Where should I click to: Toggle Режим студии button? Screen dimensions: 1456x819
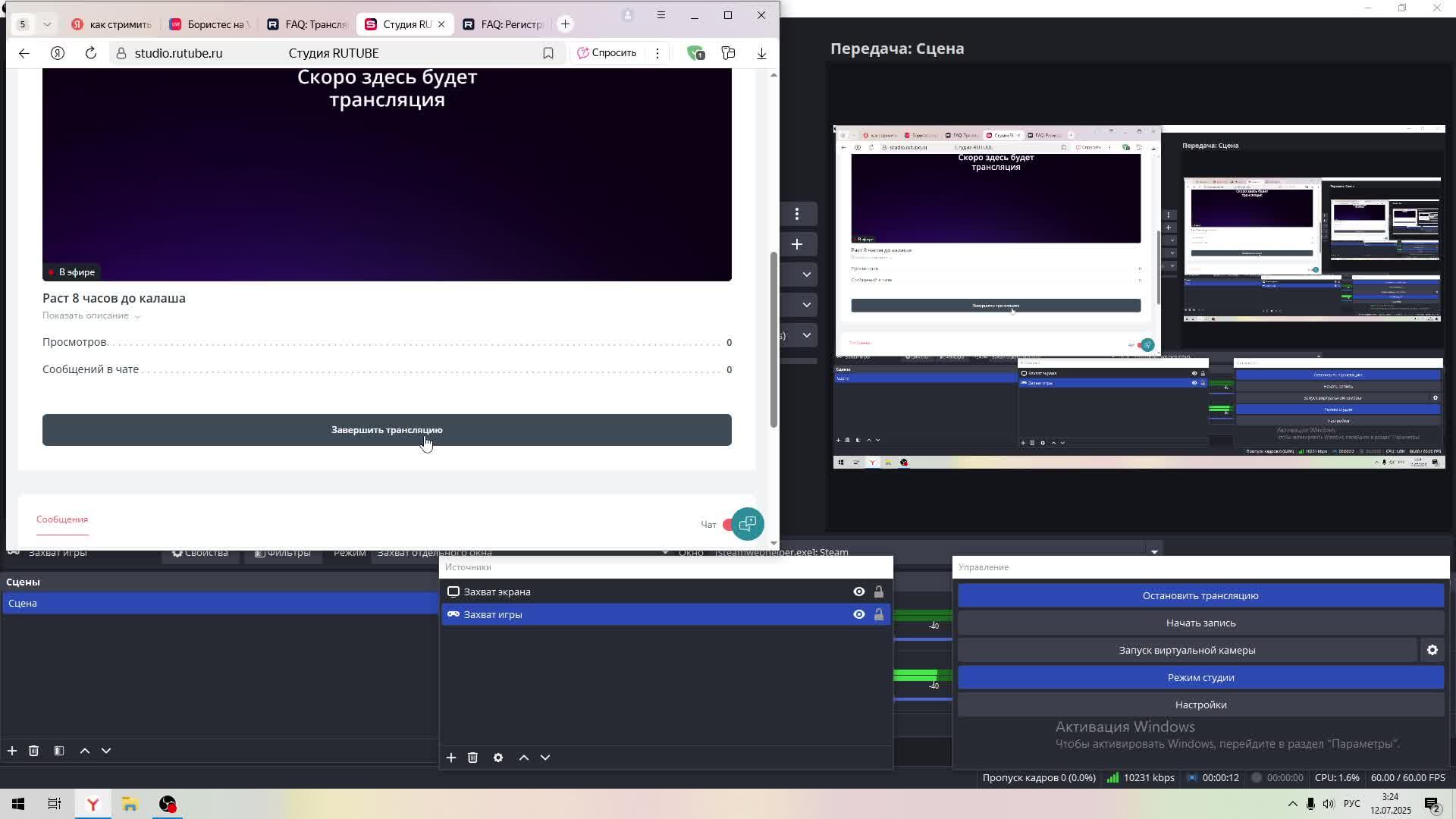[x=1200, y=677]
